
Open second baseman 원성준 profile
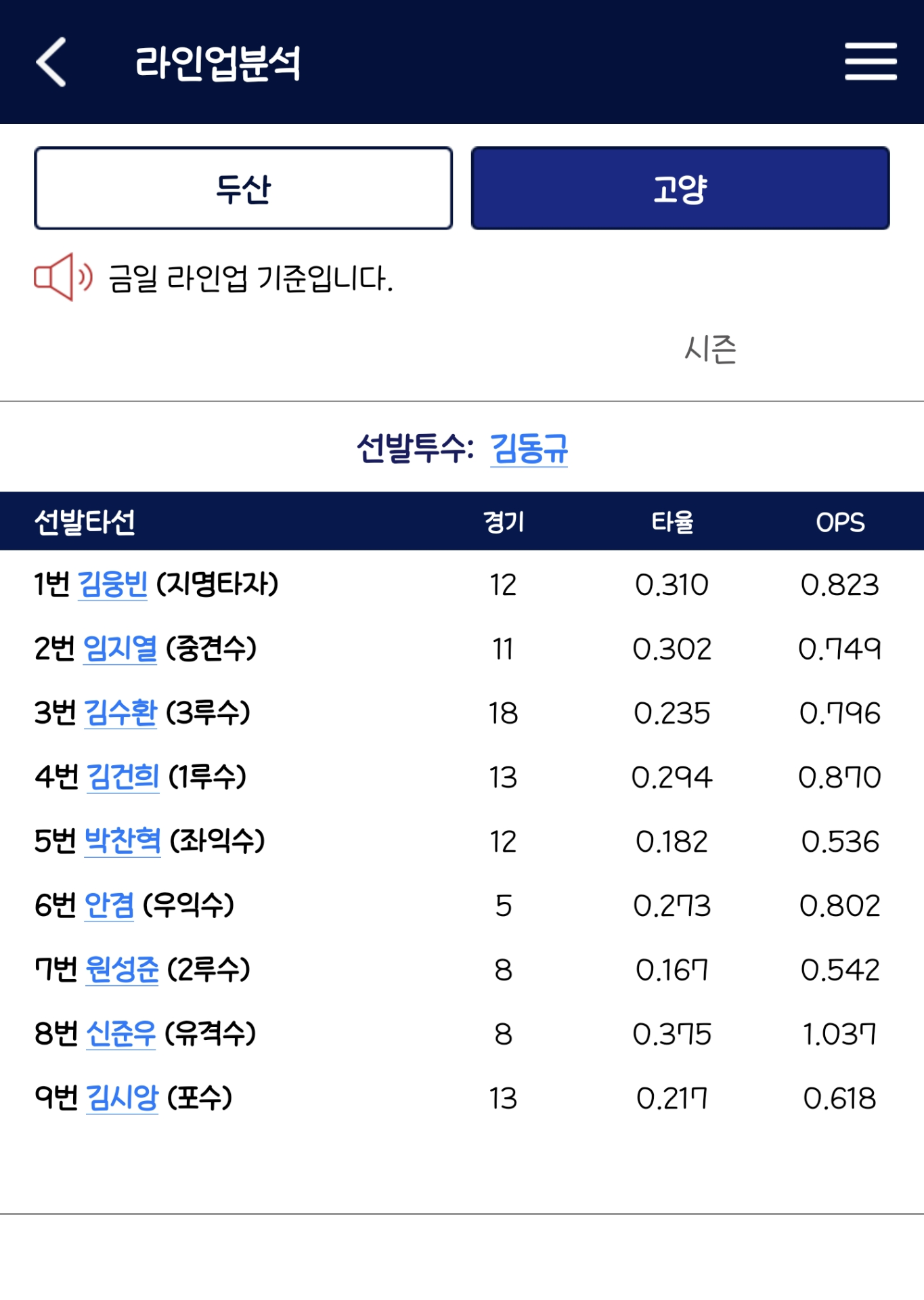click(x=122, y=969)
